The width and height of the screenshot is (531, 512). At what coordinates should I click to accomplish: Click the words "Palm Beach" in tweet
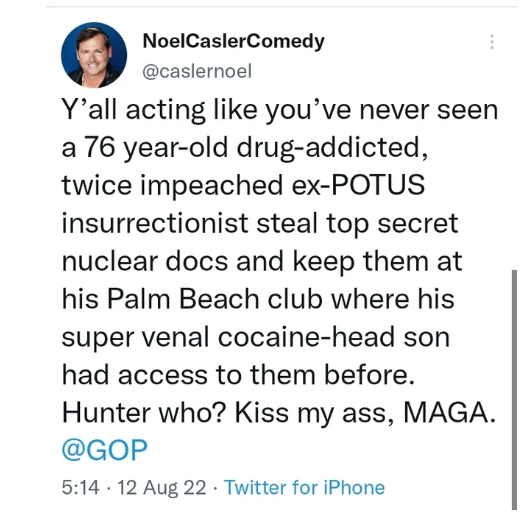[x=183, y=299]
